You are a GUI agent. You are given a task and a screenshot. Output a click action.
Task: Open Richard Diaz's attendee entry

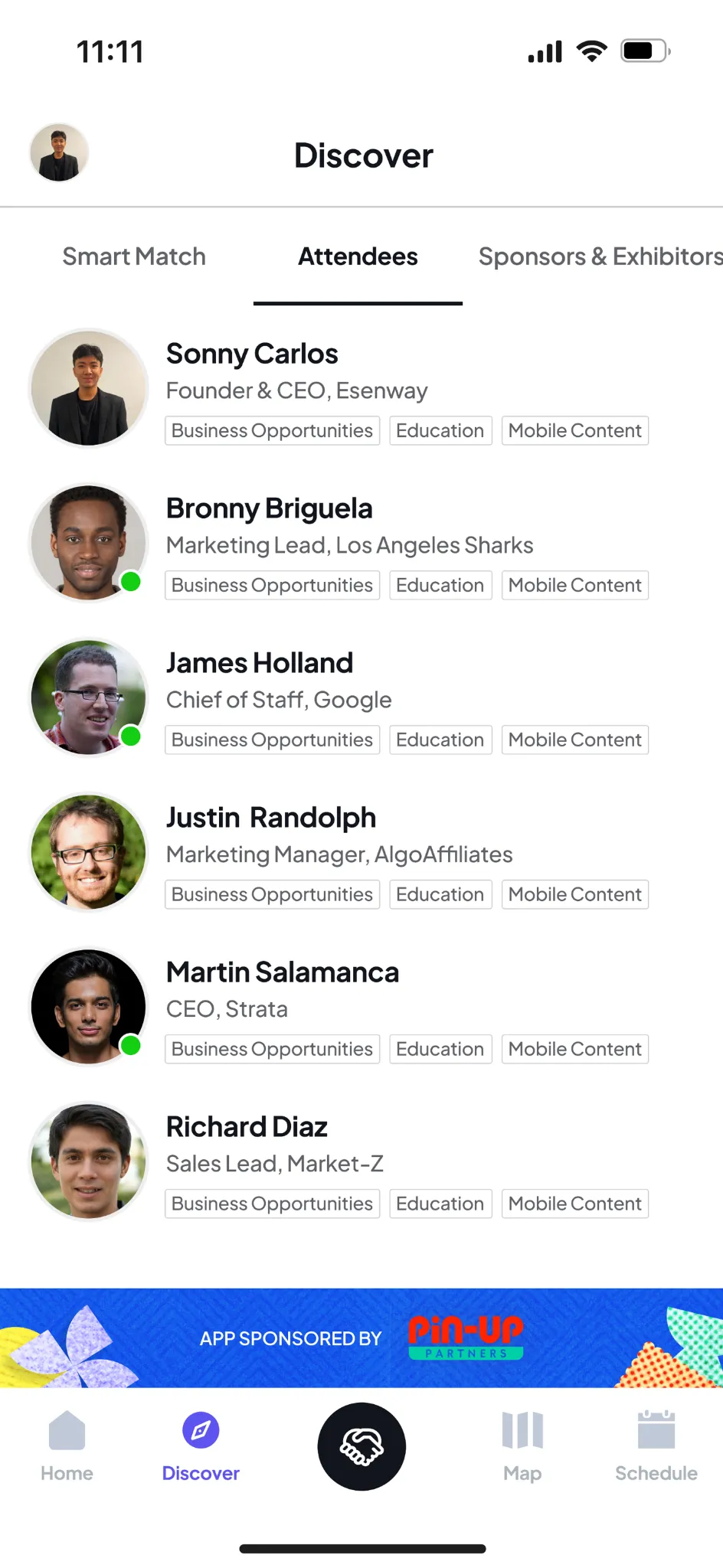(x=361, y=1161)
